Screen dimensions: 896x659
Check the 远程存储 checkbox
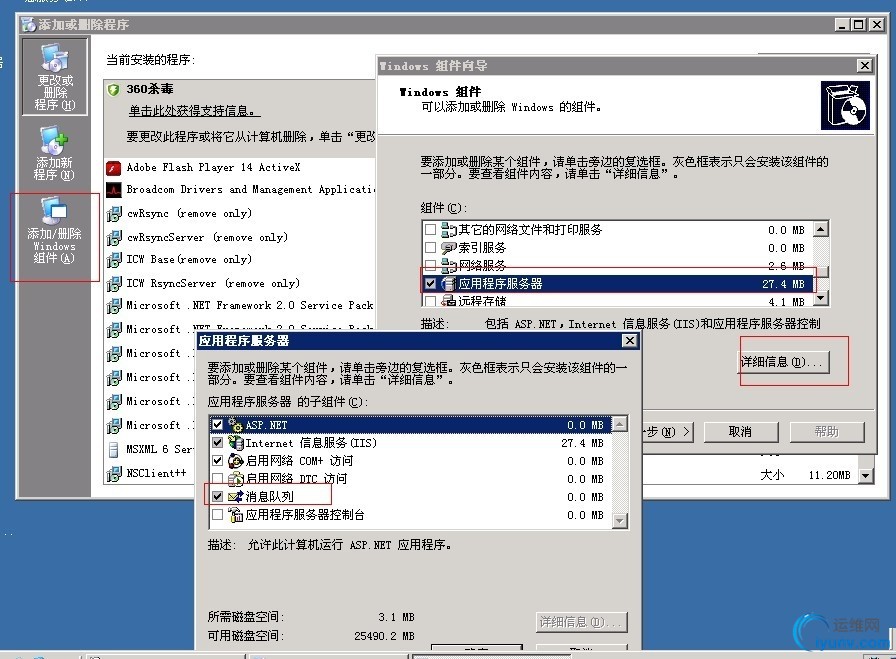pyautogui.click(x=430, y=301)
